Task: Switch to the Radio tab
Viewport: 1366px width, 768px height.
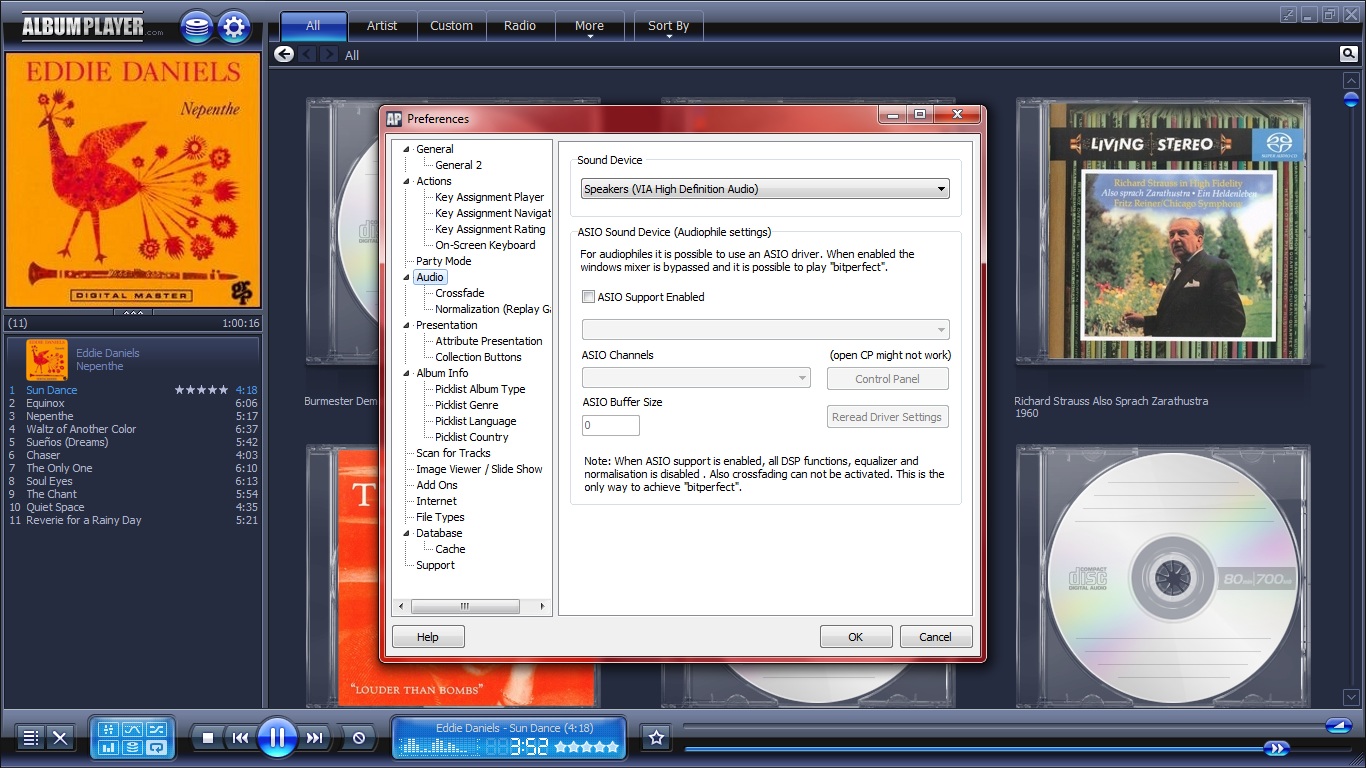Action: 520,26
